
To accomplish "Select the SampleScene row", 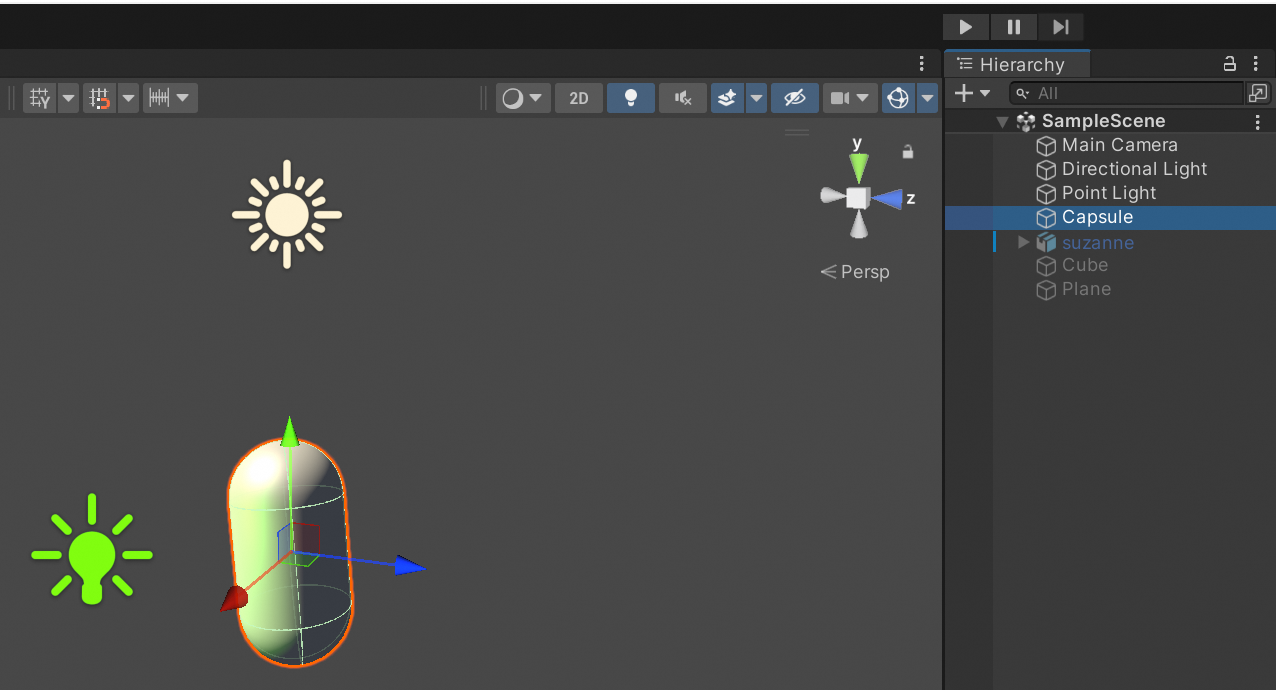I will click(x=1110, y=121).
